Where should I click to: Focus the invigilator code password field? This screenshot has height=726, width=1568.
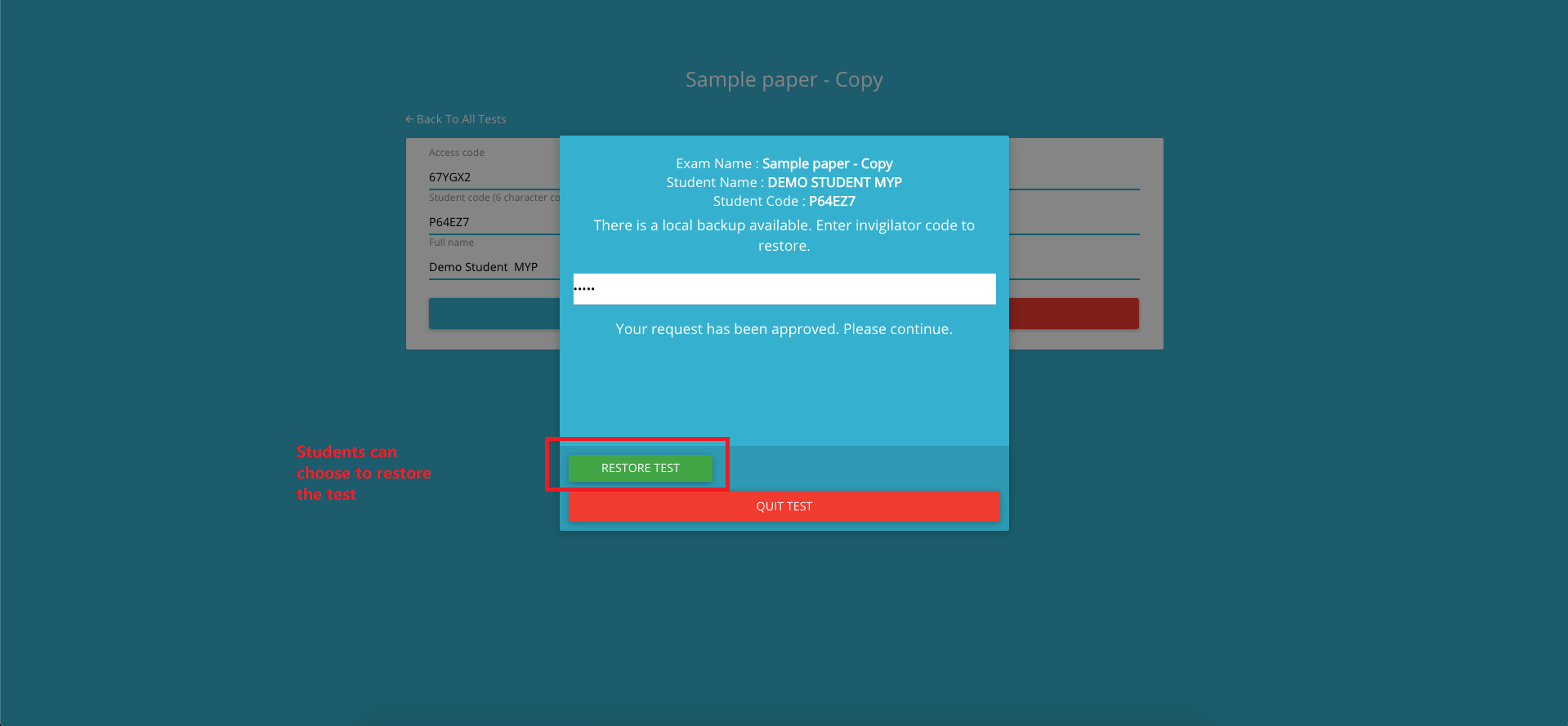(784, 289)
